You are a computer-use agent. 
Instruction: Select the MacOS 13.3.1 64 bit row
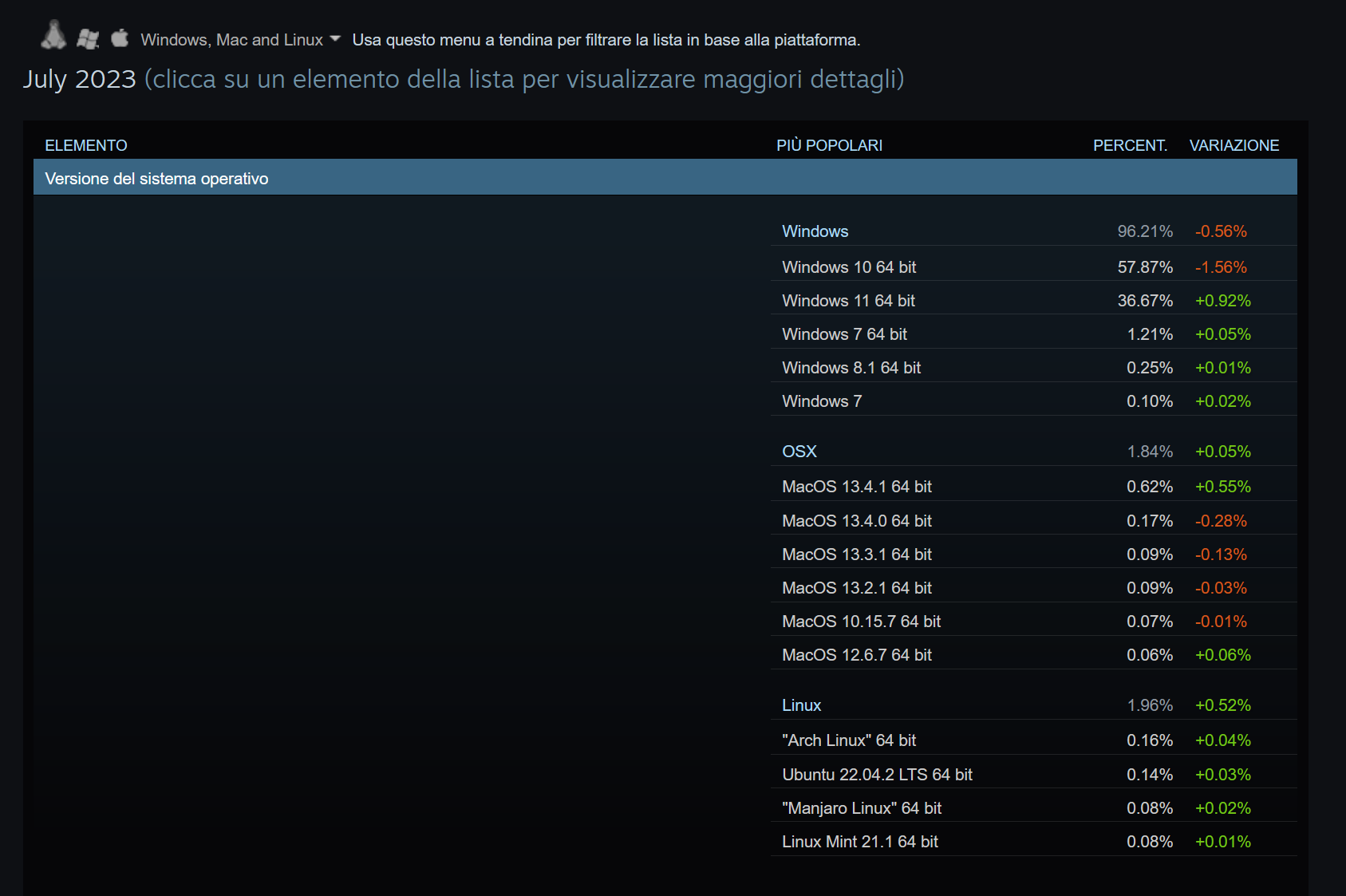(x=1033, y=553)
